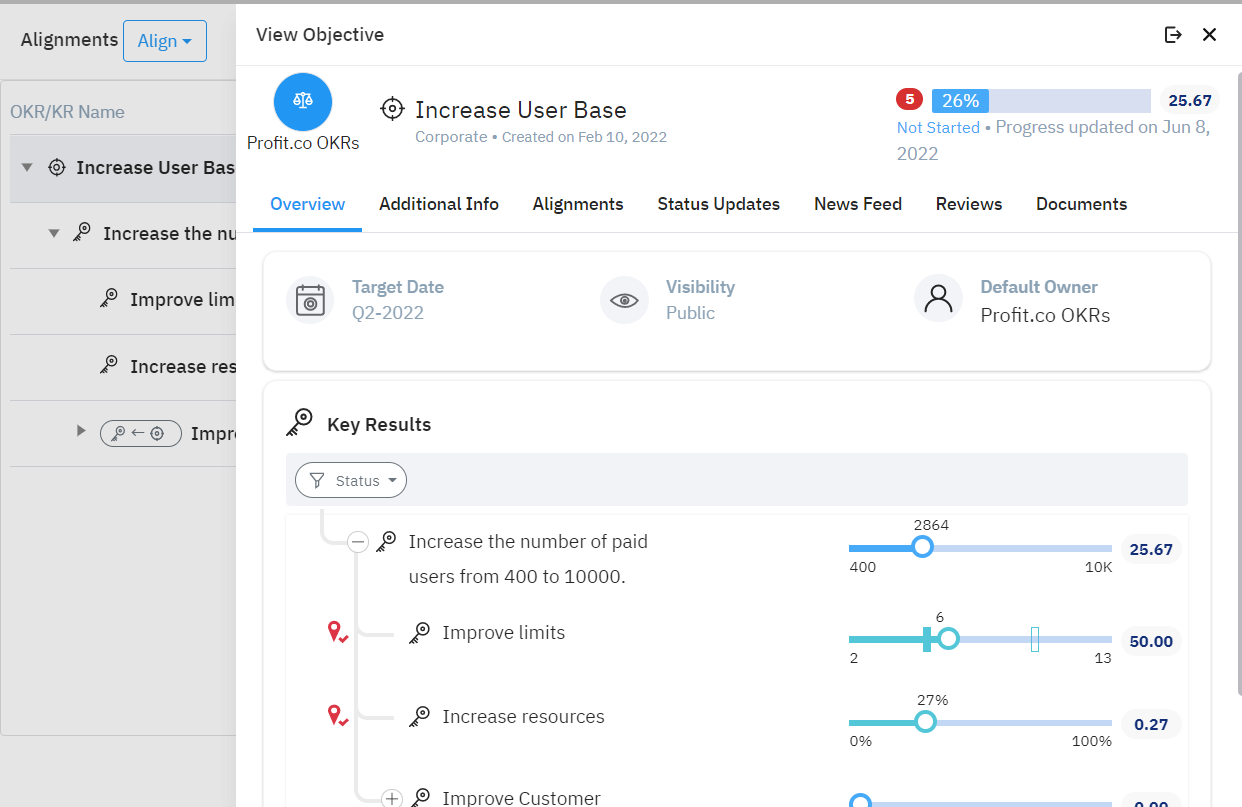The image size is (1242, 807).
Task: Collapse the Increase User Base tree row
Action: (27, 167)
